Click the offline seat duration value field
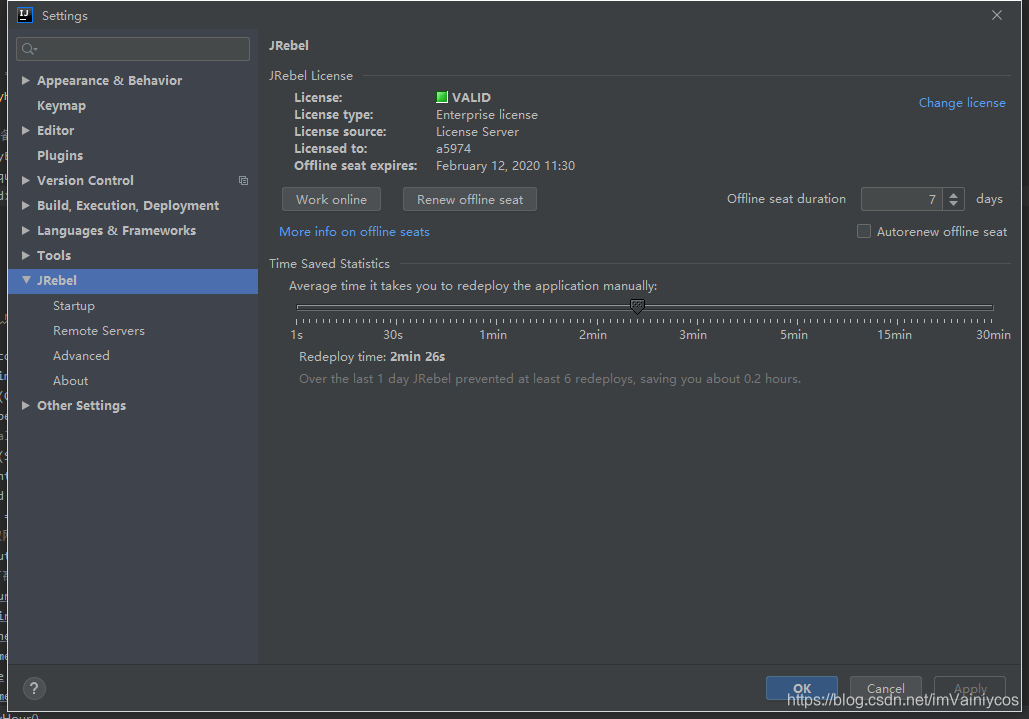Viewport: 1029px width, 719px height. click(x=902, y=199)
